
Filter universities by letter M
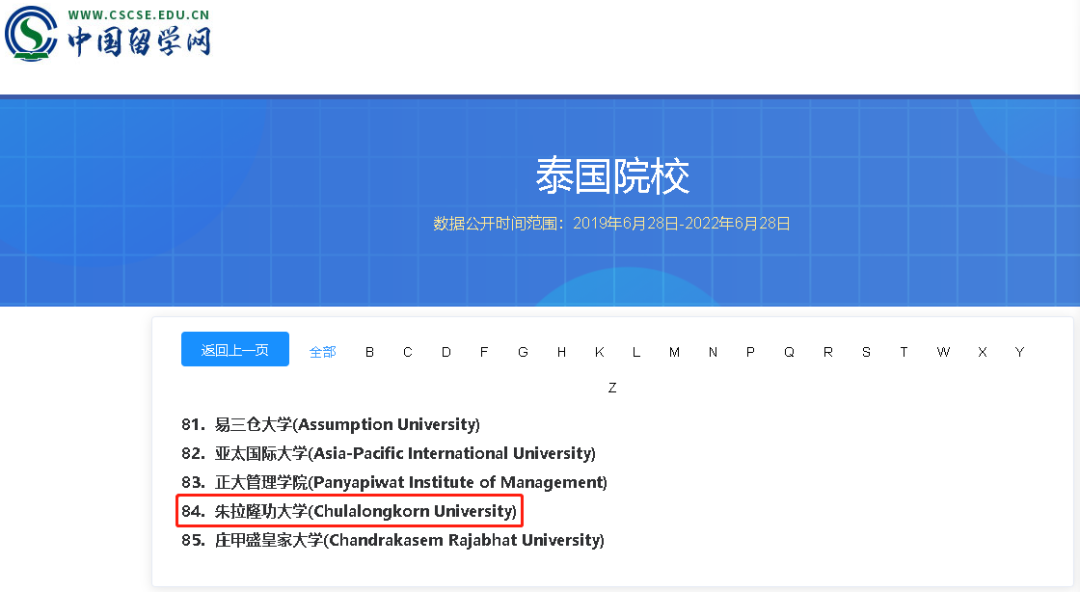pyautogui.click(x=674, y=352)
